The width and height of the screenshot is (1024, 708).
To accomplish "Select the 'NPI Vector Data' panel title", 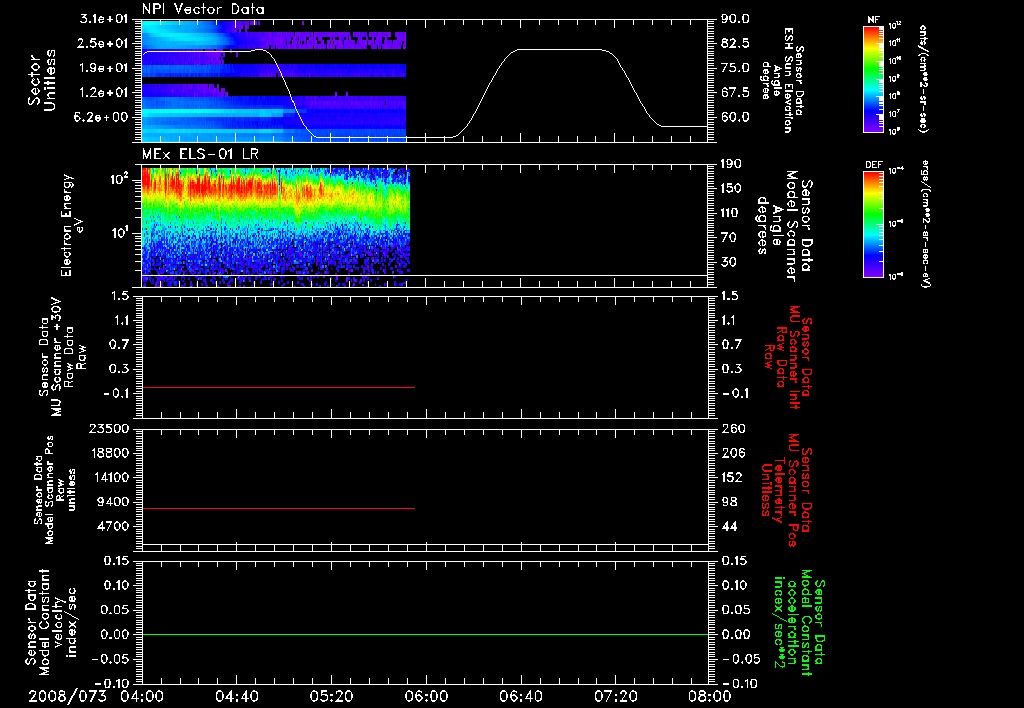I will click(203, 9).
